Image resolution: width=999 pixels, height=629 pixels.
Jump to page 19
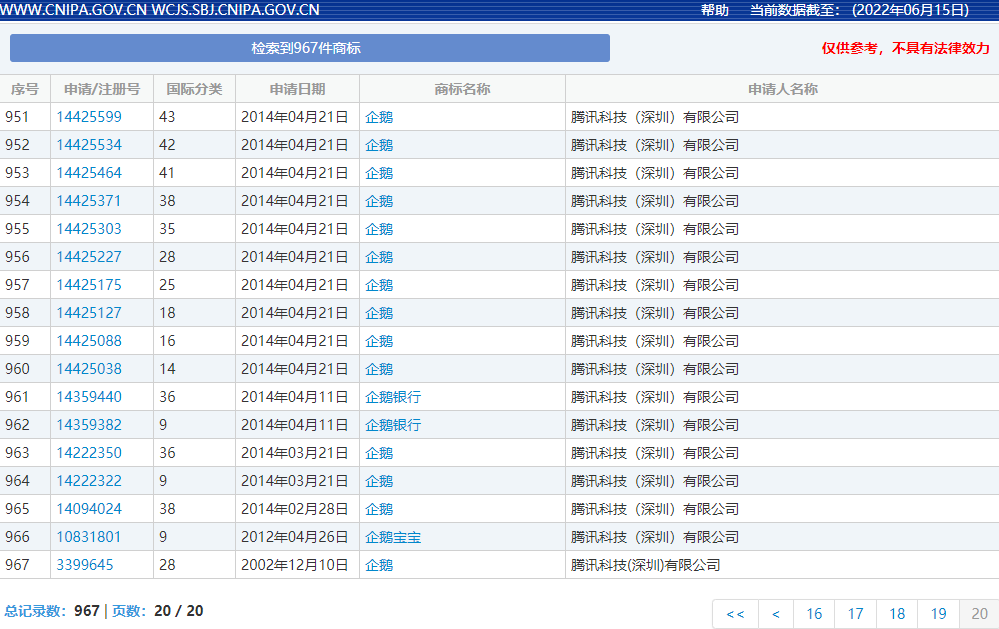click(938, 614)
